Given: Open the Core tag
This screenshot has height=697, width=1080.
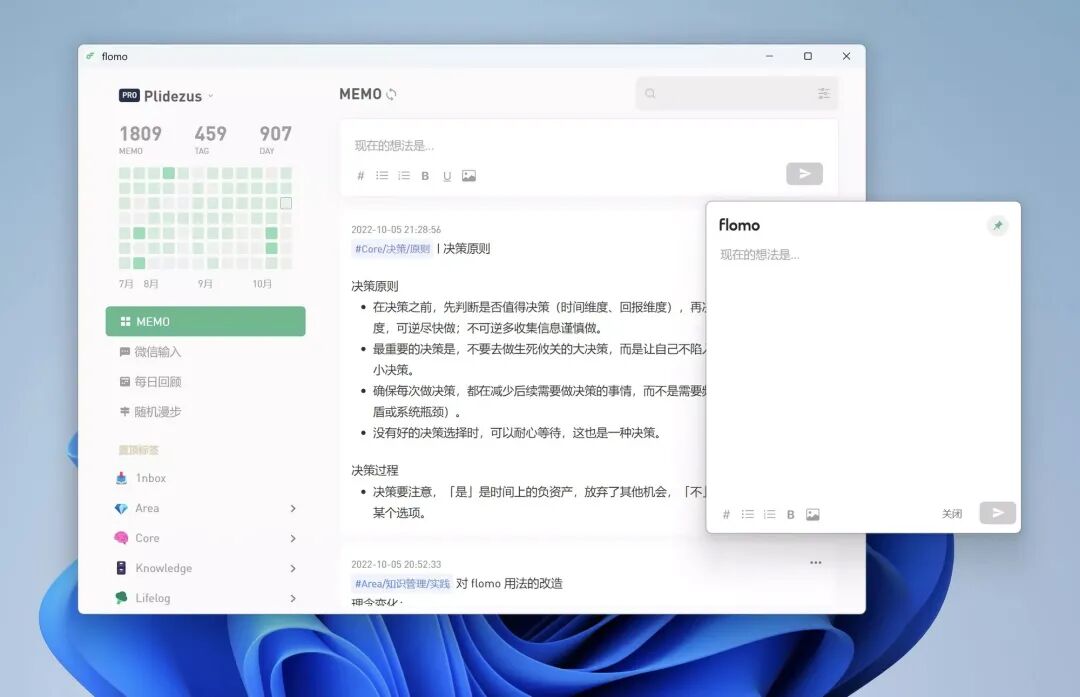Looking at the screenshot, I should pos(147,539).
